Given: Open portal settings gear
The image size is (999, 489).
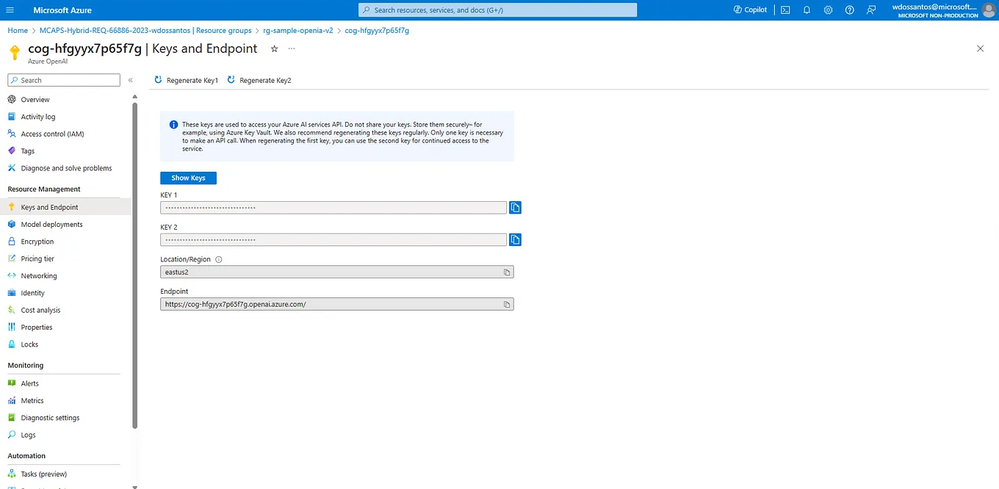Looking at the screenshot, I should coord(828,10).
